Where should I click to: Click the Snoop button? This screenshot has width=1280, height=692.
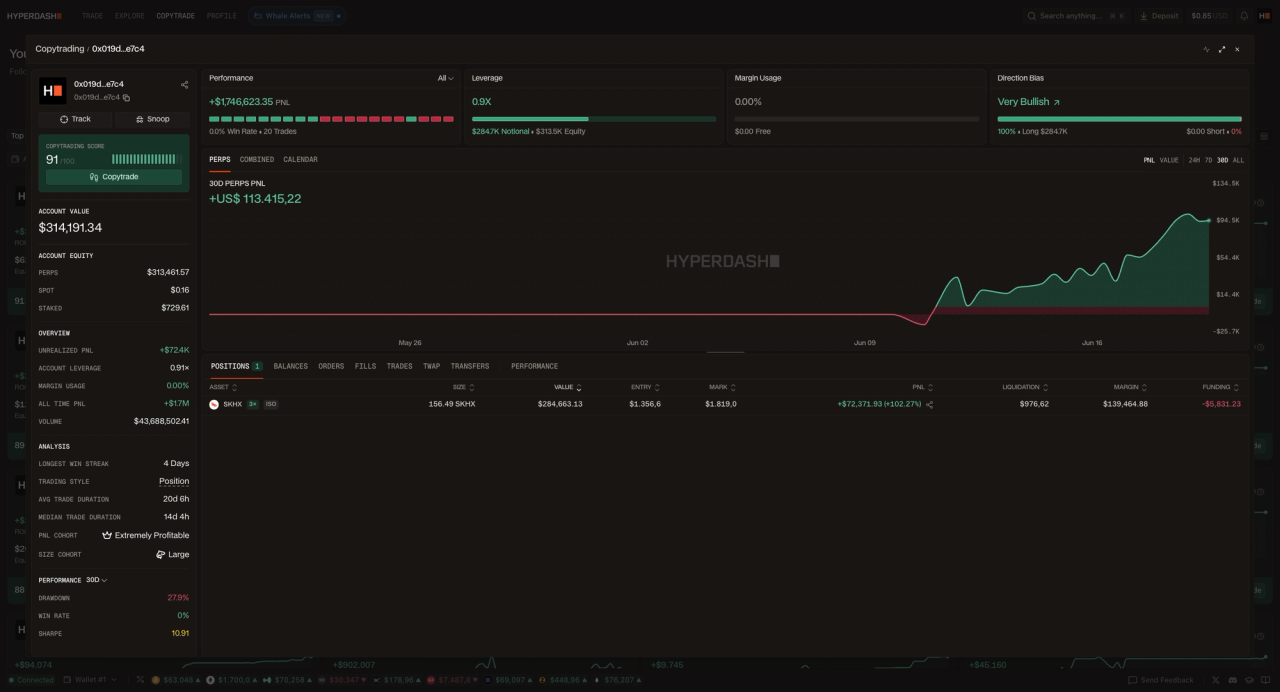153,119
